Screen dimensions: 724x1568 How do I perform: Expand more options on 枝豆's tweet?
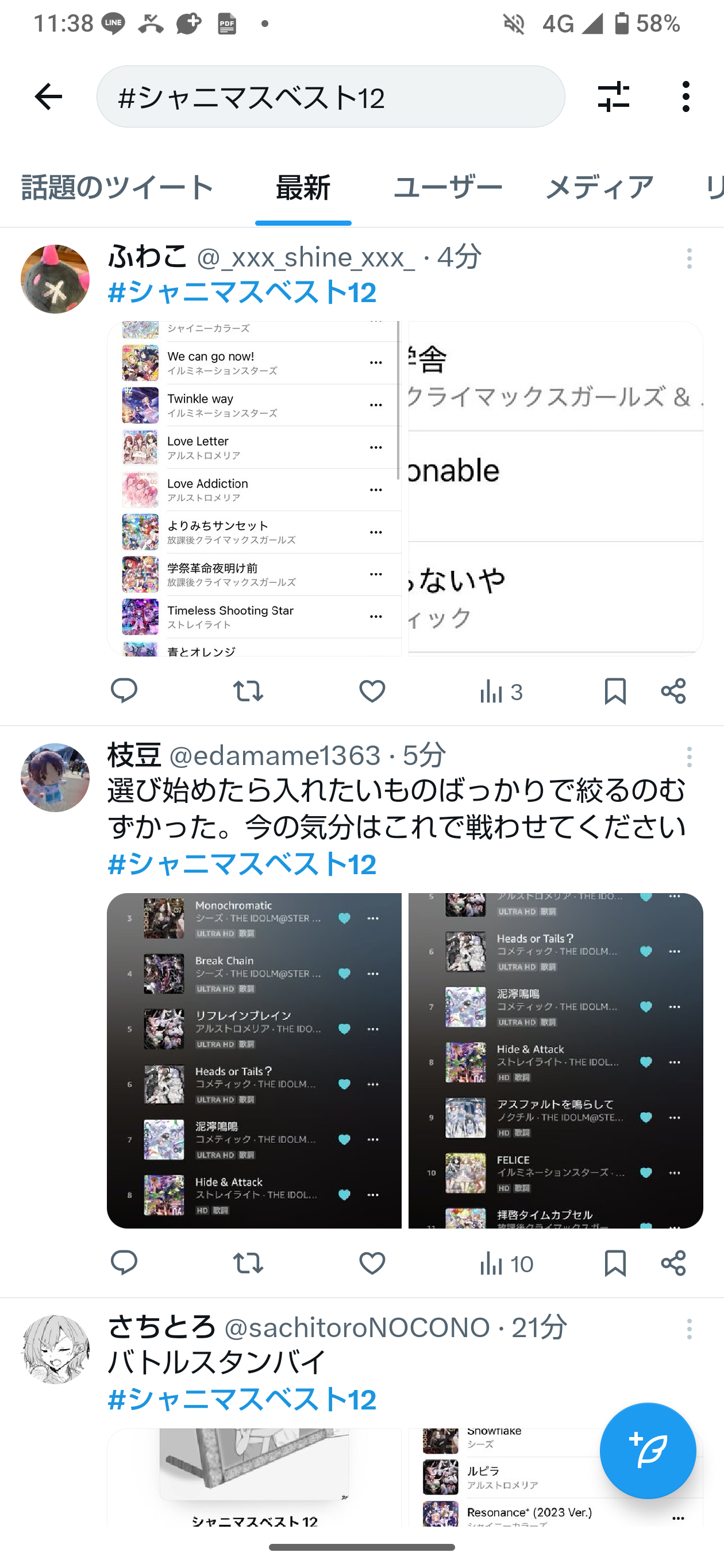tap(690, 757)
